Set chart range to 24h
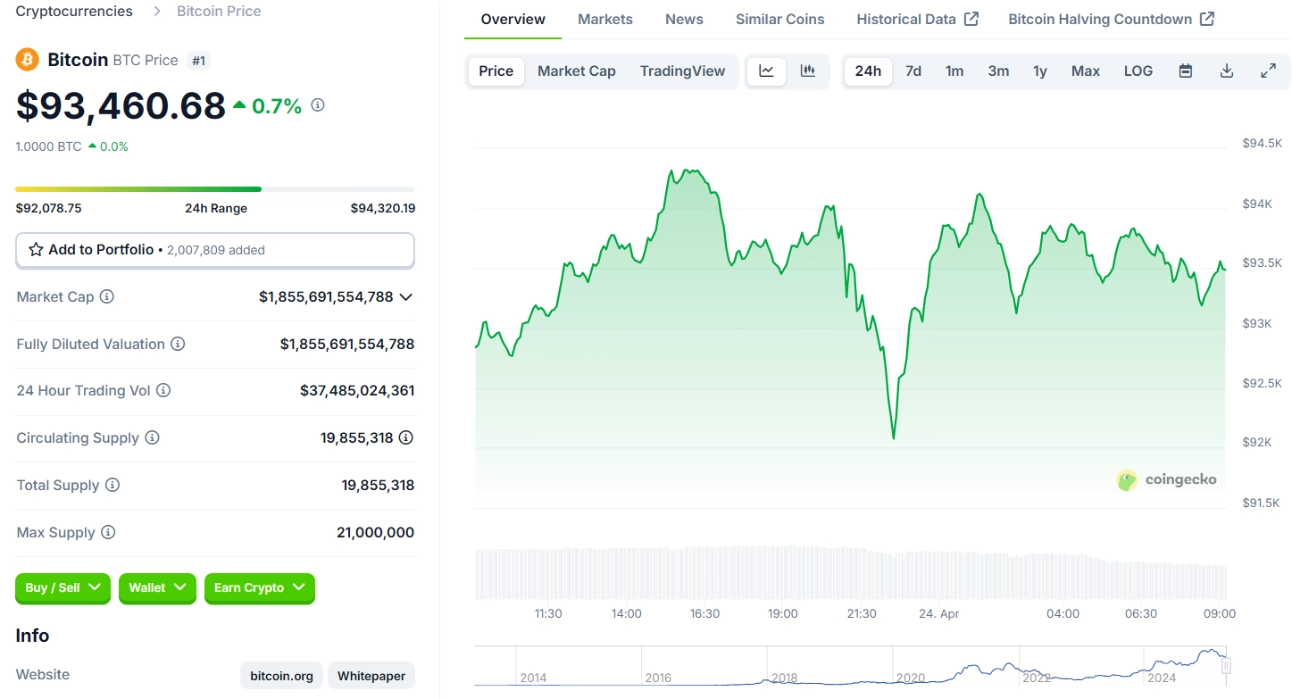This screenshot has height=699, width=1292. point(868,71)
